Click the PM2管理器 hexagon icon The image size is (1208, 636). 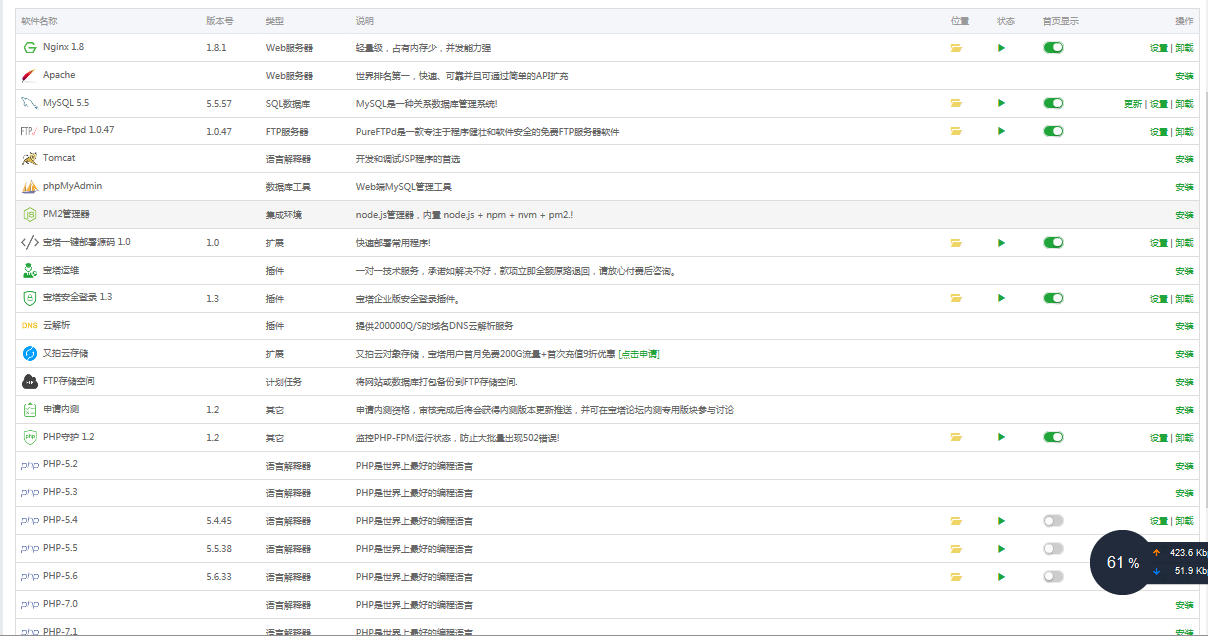pyautogui.click(x=29, y=214)
